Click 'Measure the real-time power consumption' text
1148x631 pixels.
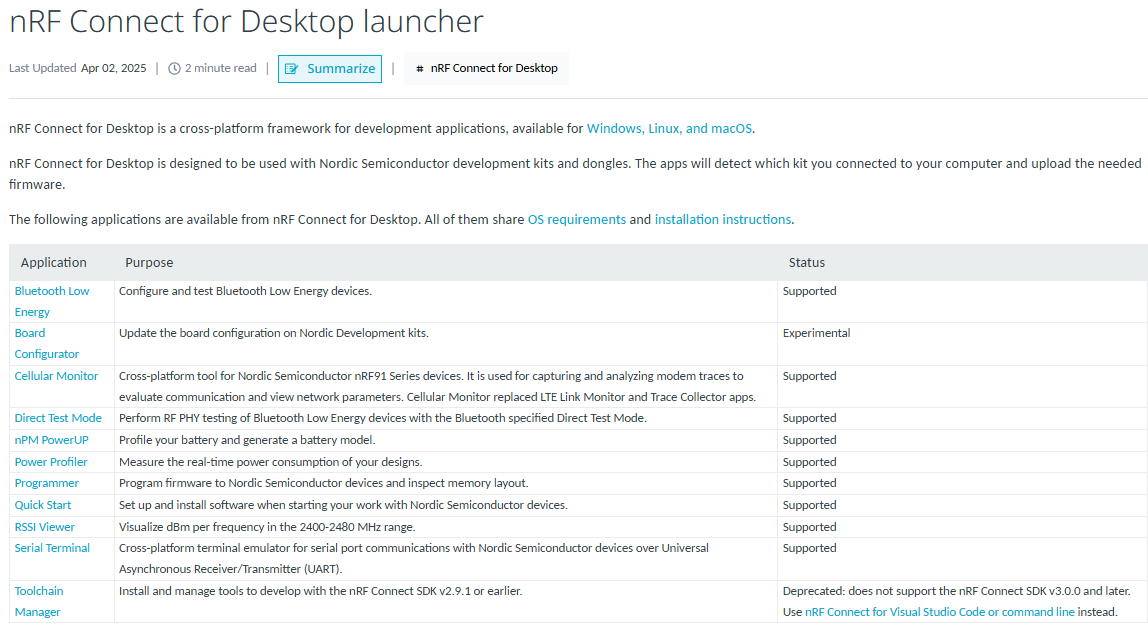click(270, 462)
